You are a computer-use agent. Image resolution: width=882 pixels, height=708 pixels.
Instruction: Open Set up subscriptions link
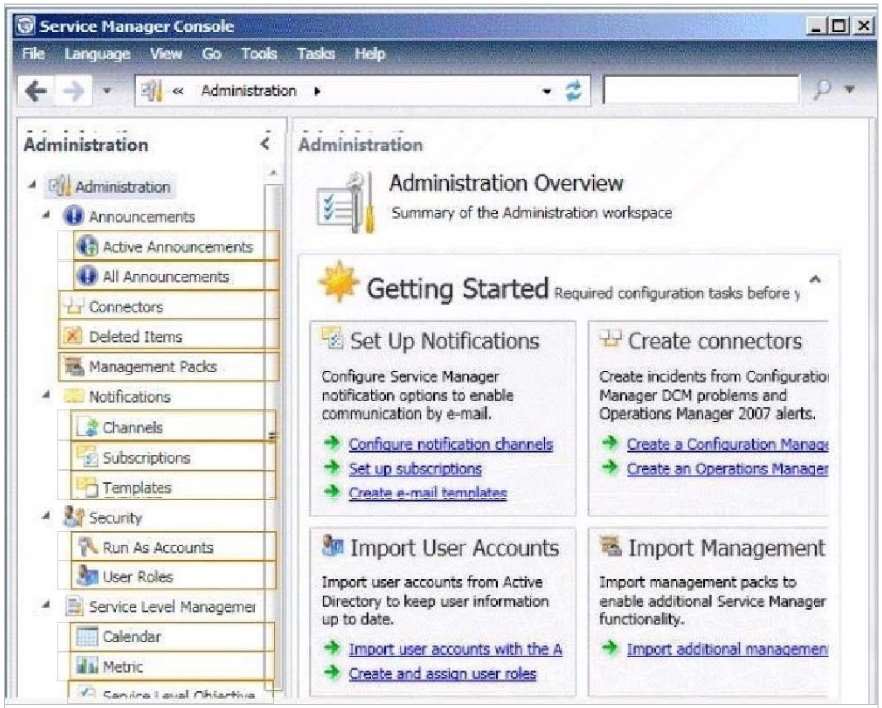point(415,468)
